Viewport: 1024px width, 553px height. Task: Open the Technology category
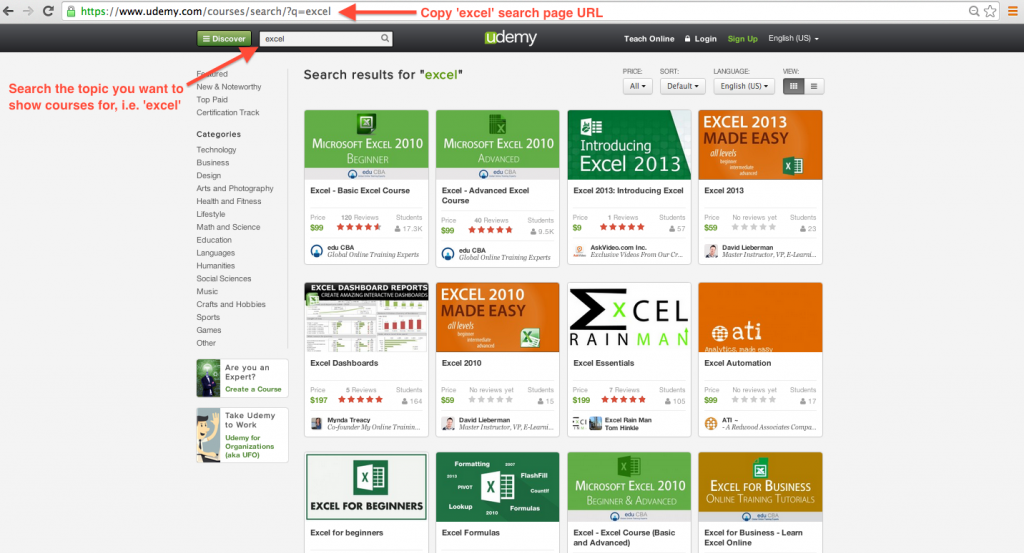pyautogui.click(x=216, y=150)
